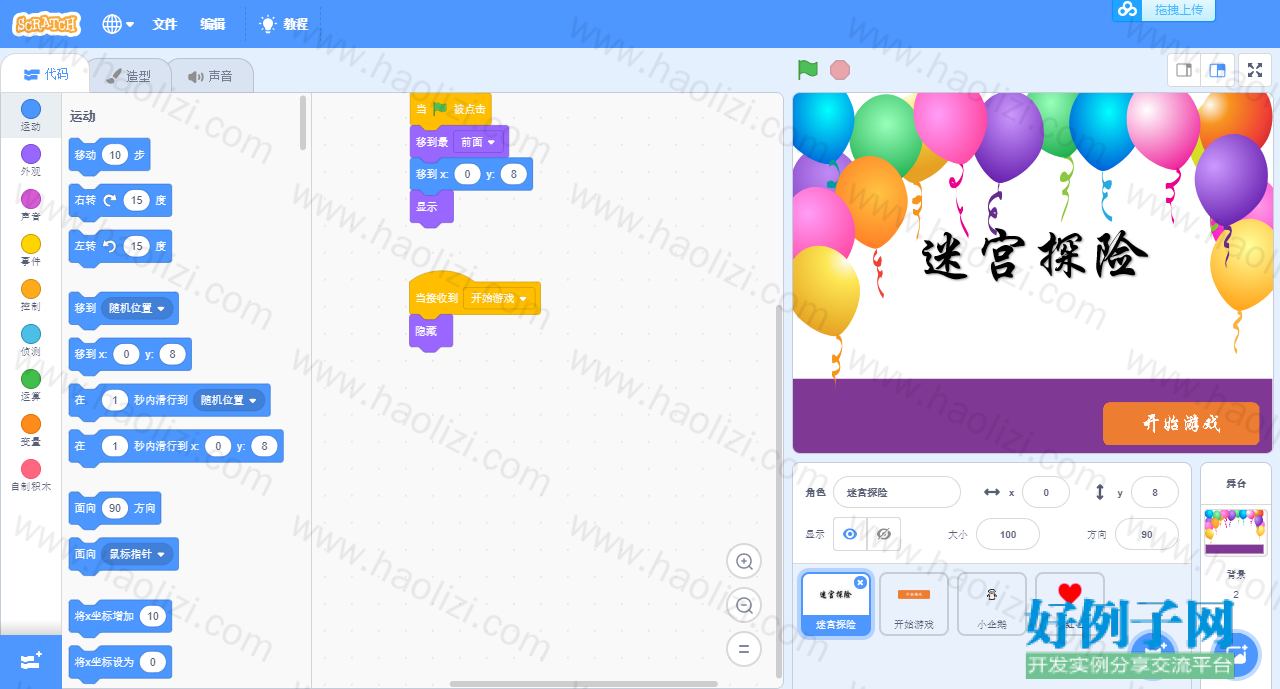
Task: Switch to small stage layout
Action: 1184,70
